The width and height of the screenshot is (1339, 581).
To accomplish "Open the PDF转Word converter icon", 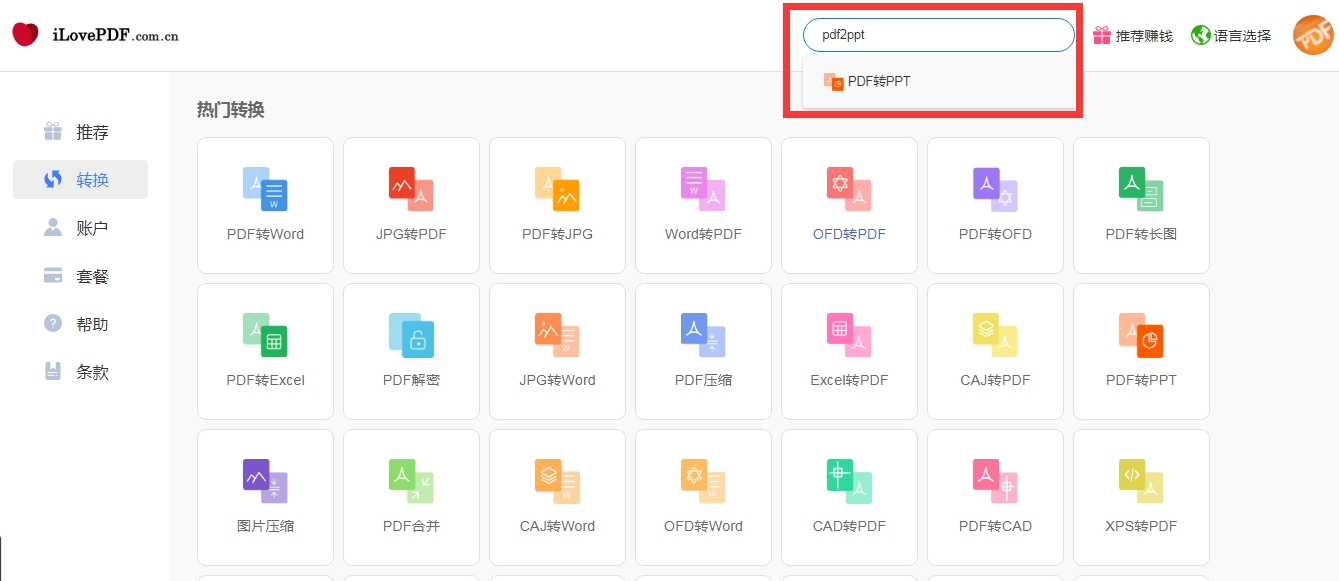I will pos(265,189).
